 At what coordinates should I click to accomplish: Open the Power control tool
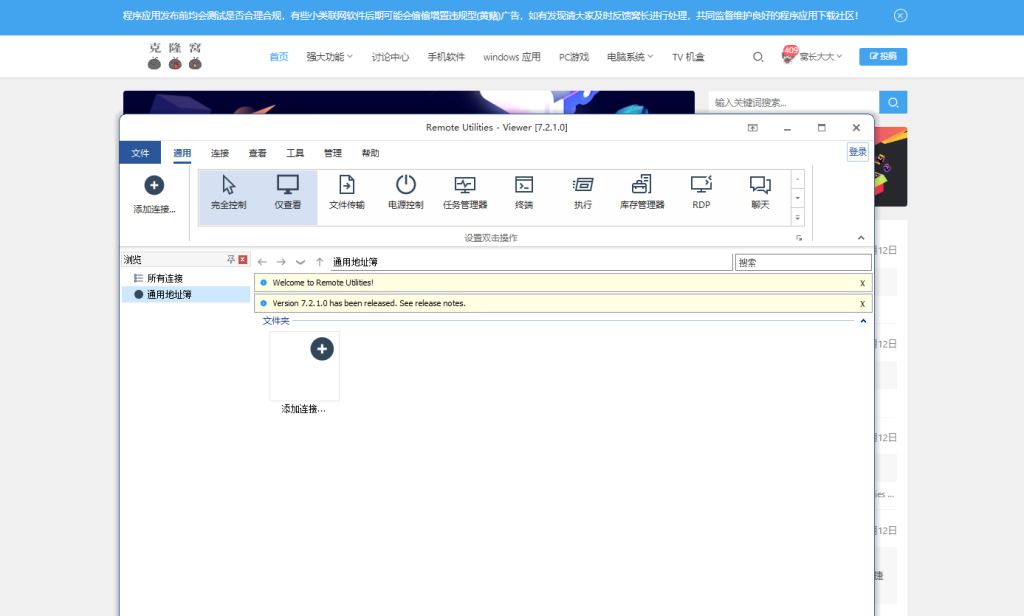[406, 192]
